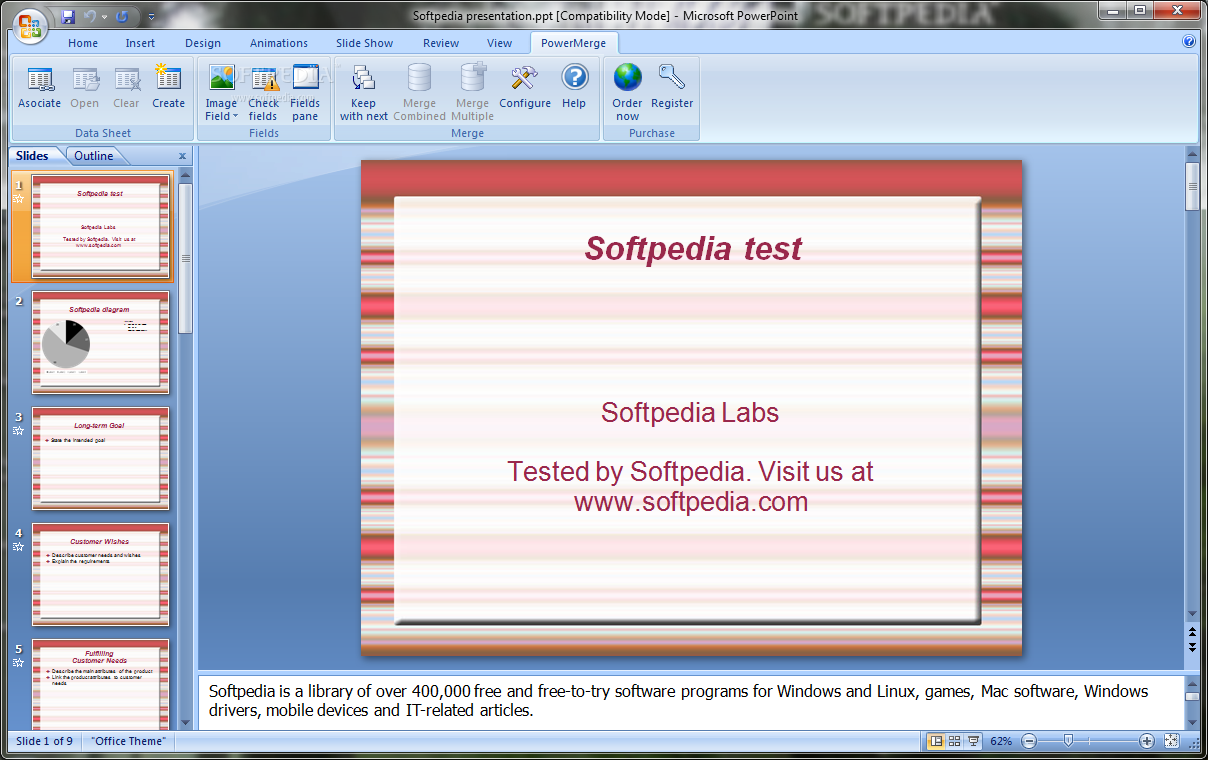Run Check fields in the ribbon
1208x760 pixels.
(x=264, y=94)
